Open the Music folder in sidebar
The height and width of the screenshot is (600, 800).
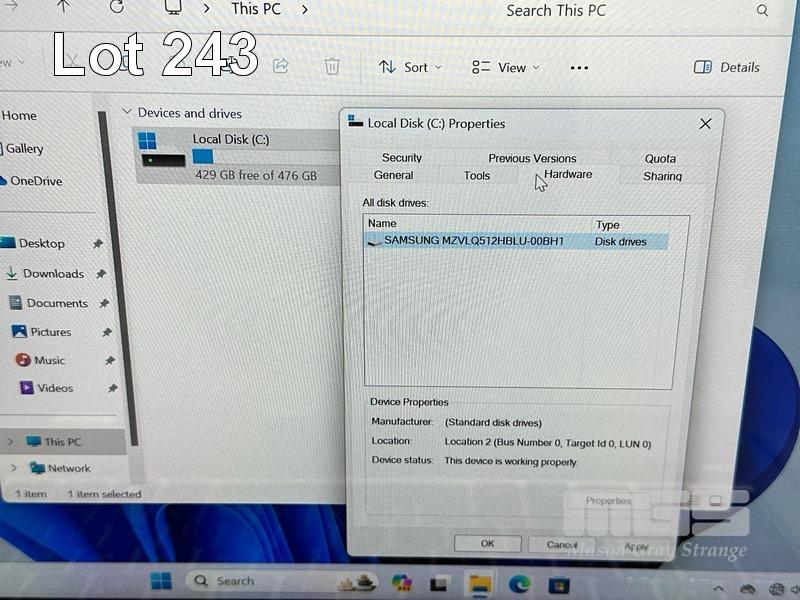pyautogui.click(x=49, y=360)
